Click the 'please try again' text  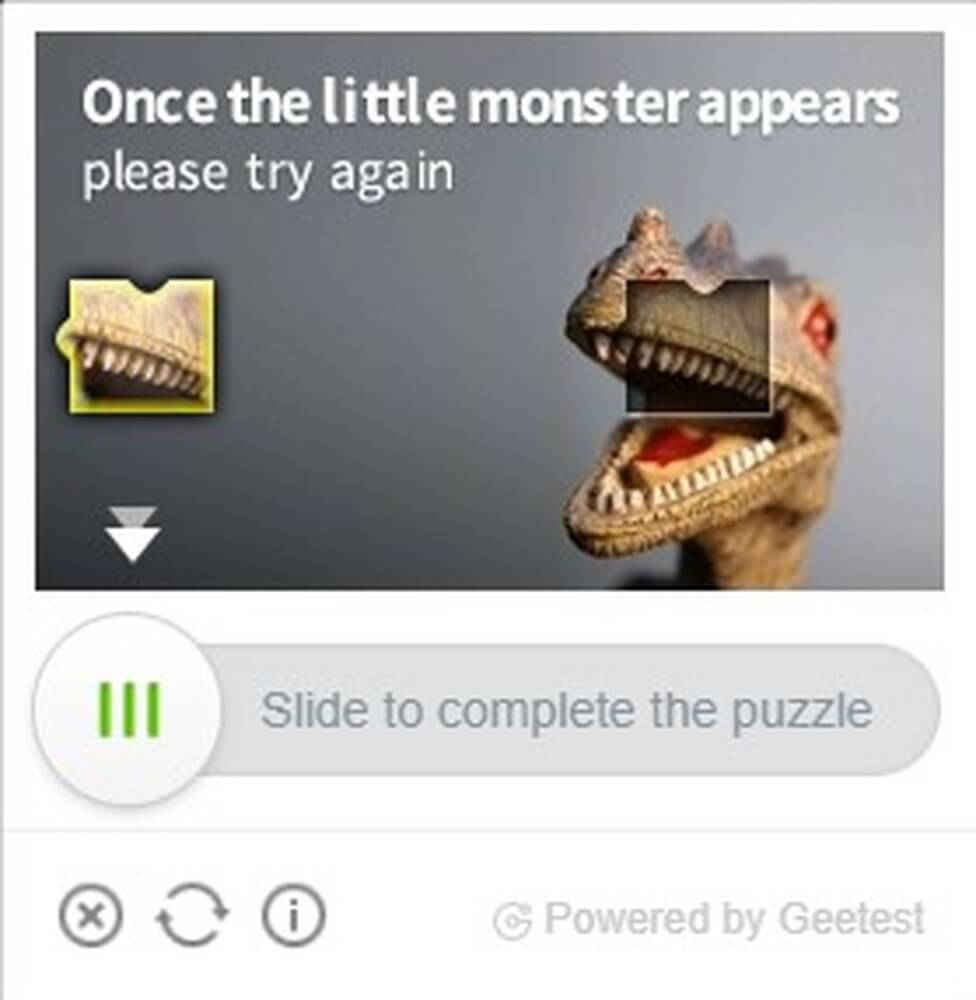click(x=269, y=173)
